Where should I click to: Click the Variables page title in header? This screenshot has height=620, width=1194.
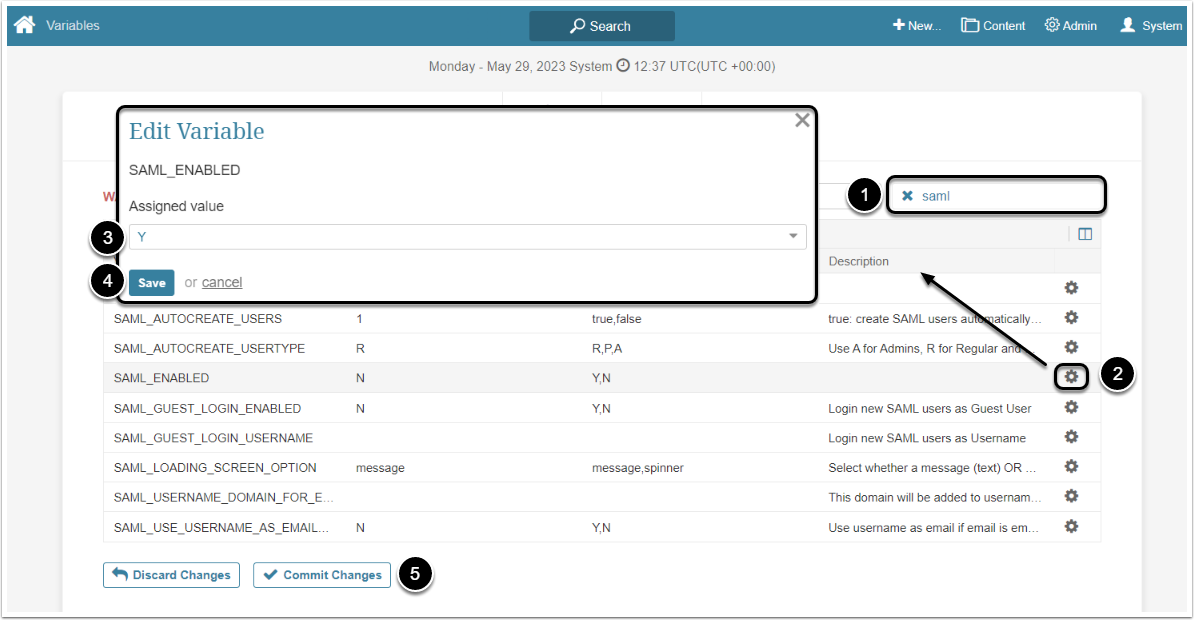(72, 26)
